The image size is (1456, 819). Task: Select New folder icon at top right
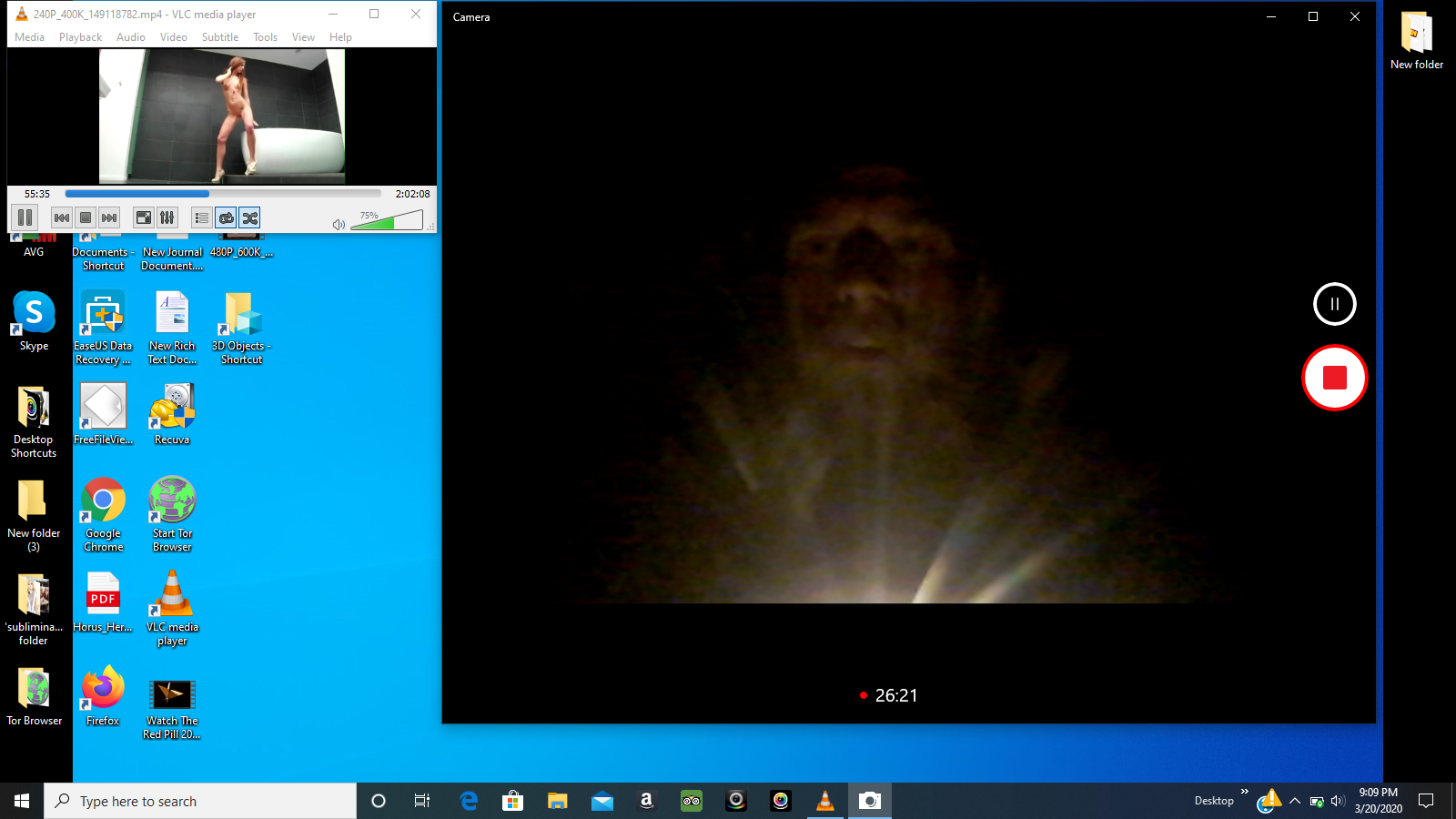coord(1417,40)
